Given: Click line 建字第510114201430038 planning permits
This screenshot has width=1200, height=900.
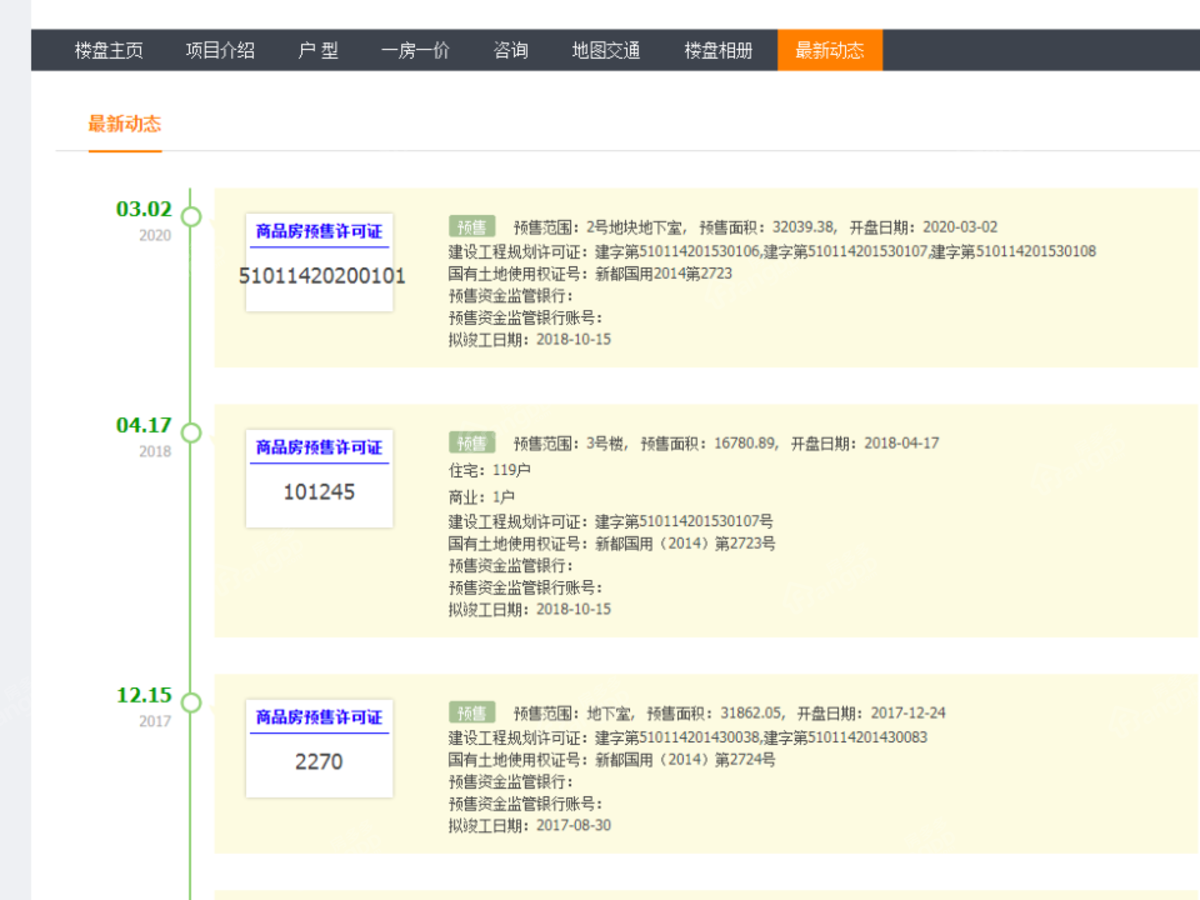Looking at the screenshot, I should pos(688,737).
